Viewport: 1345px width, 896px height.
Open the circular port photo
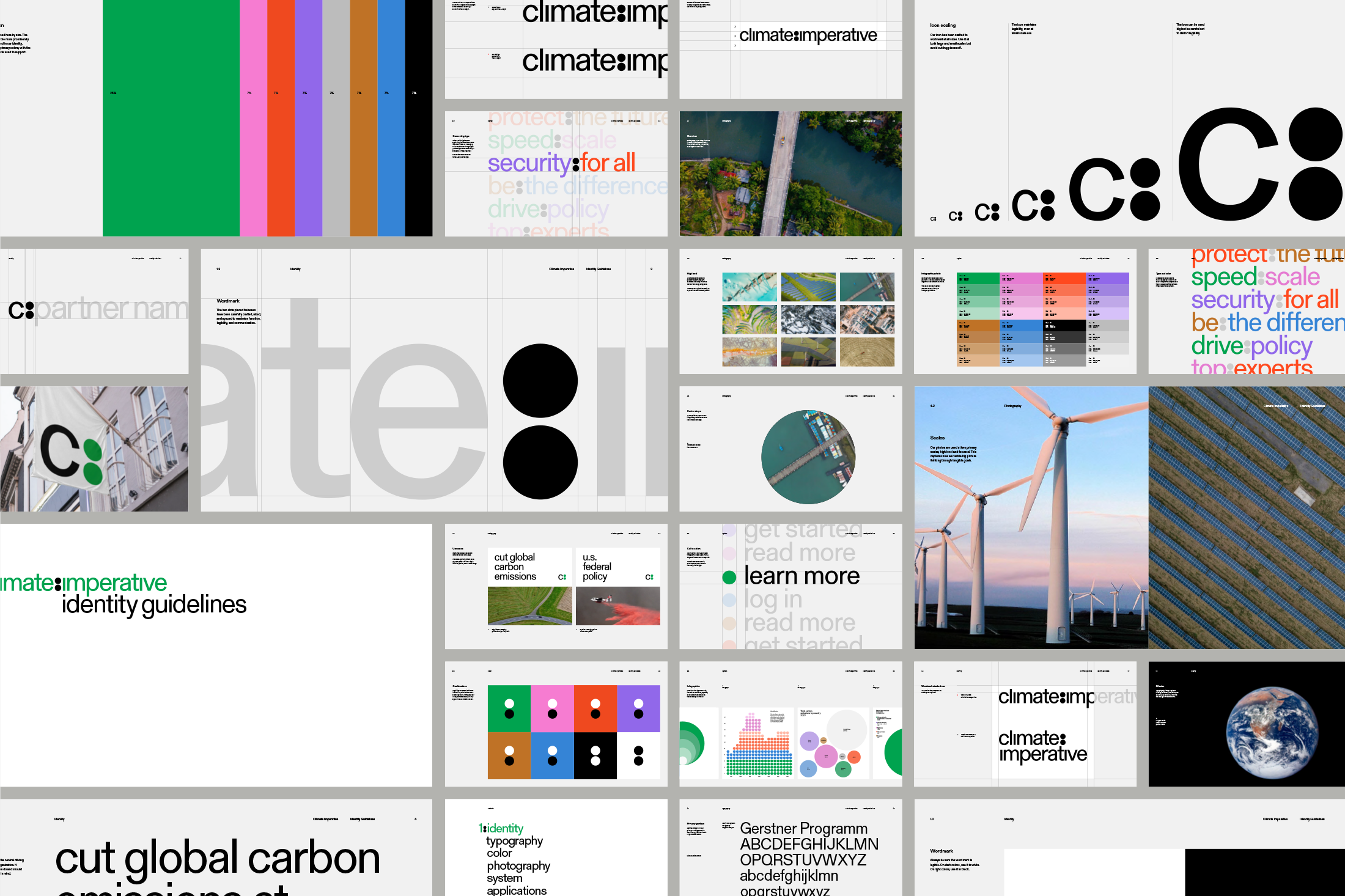[808, 457]
